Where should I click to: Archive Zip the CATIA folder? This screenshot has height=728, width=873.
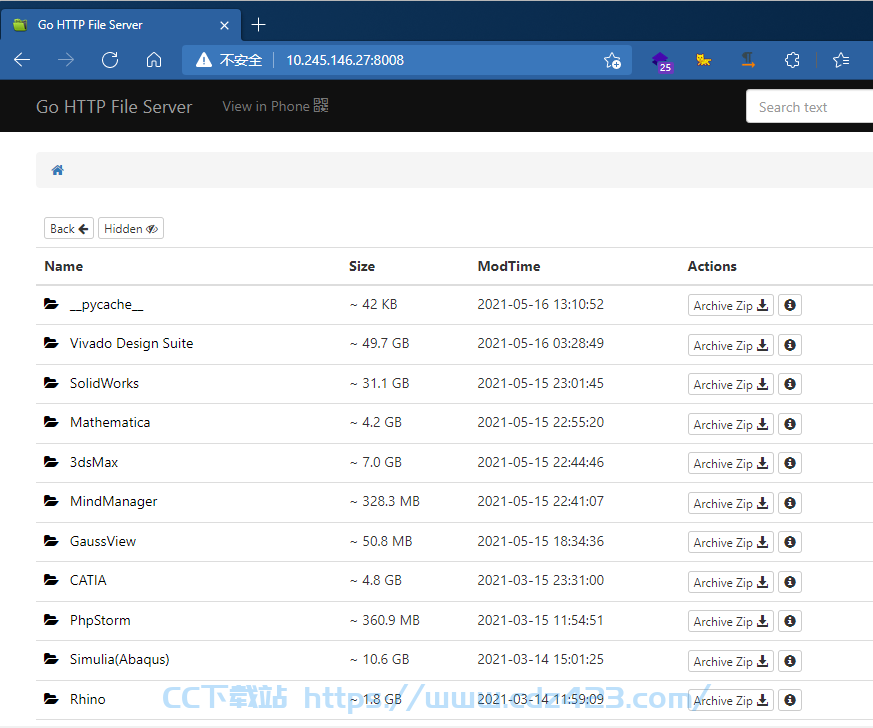coord(730,582)
